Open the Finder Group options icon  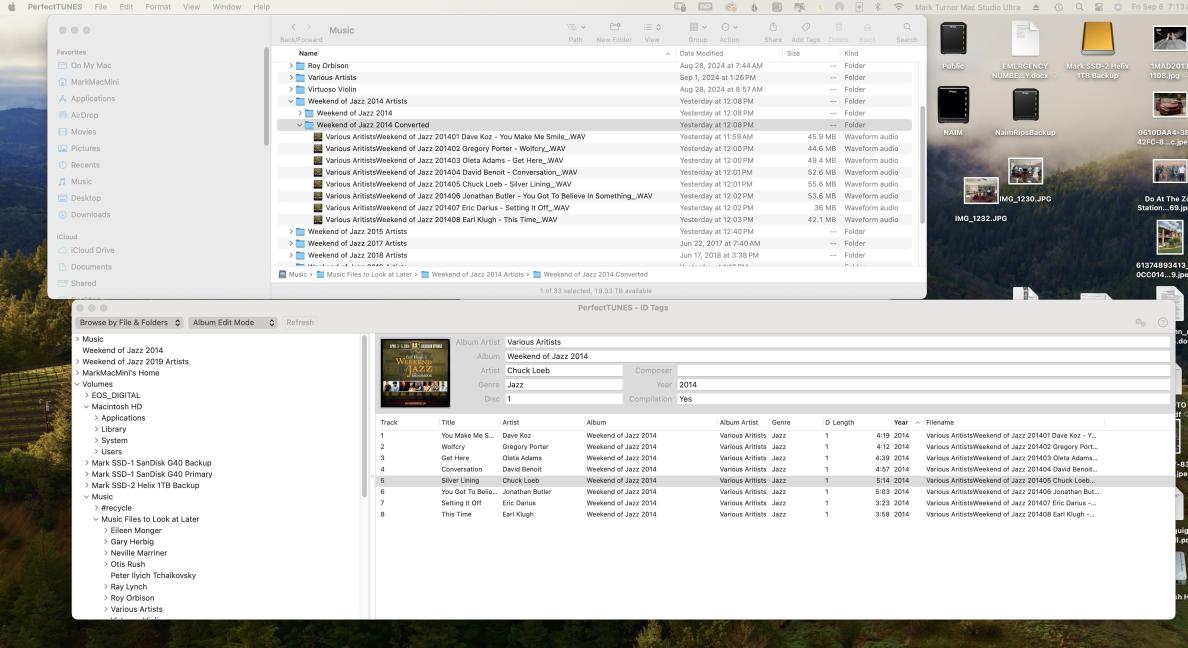pyautogui.click(x=697, y=27)
